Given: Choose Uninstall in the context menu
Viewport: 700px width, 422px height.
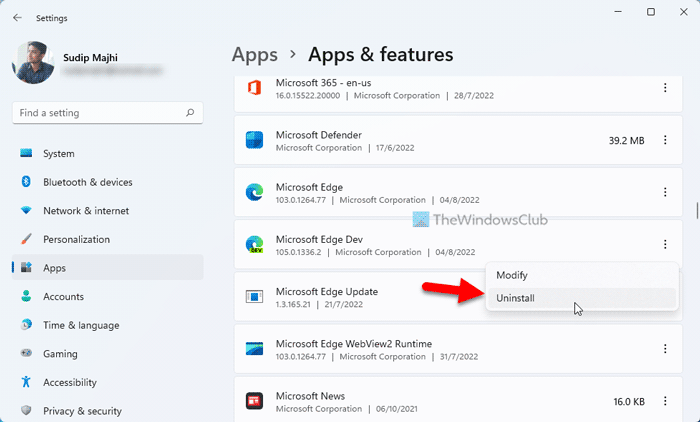Looking at the screenshot, I should [x=582, y=298].
